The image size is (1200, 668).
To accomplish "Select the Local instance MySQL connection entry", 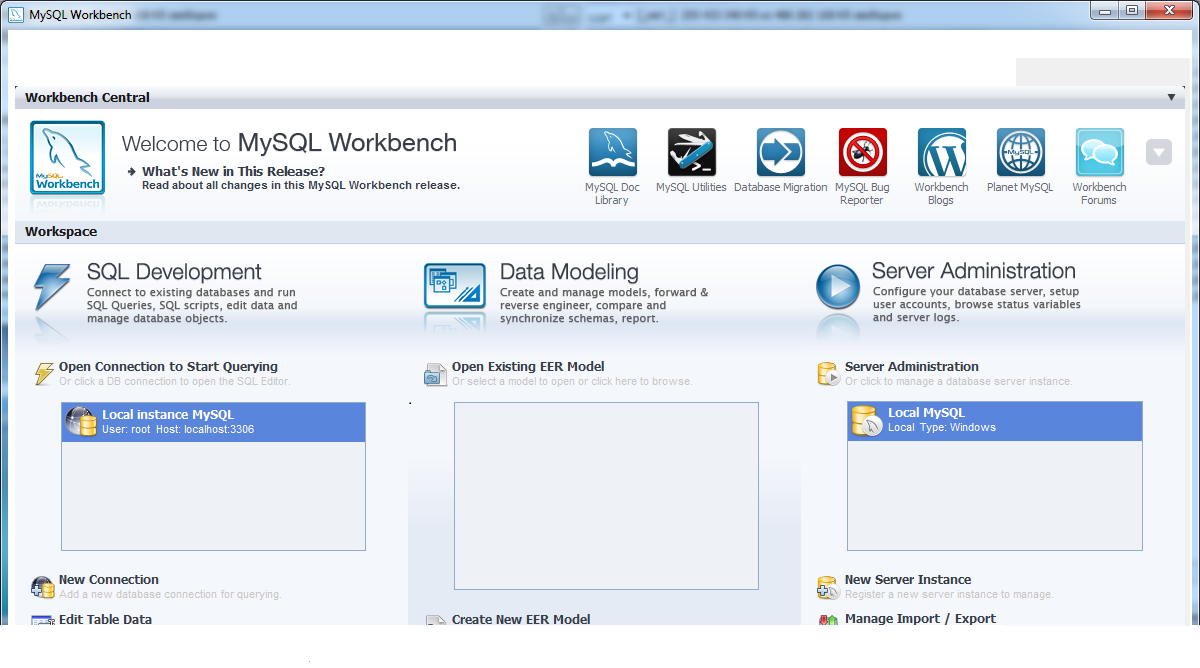I will (x=213, y=422).
